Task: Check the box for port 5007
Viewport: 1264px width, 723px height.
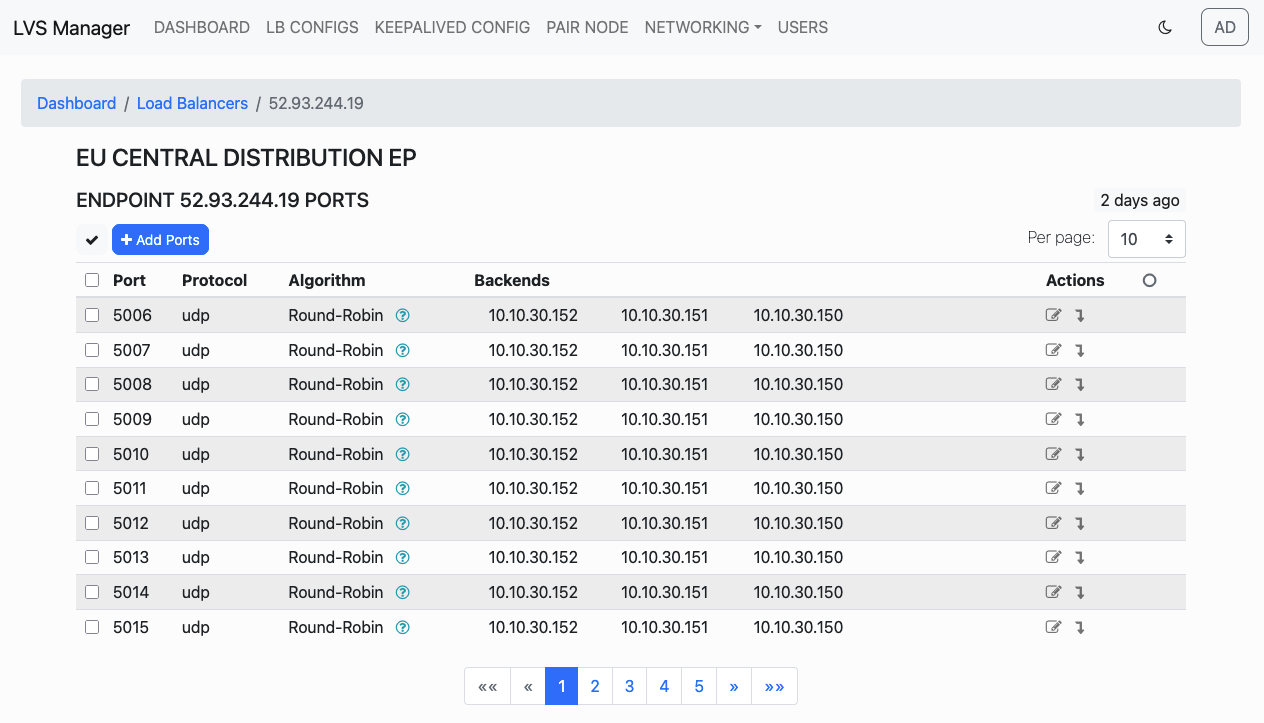Action: pos(92,350)
